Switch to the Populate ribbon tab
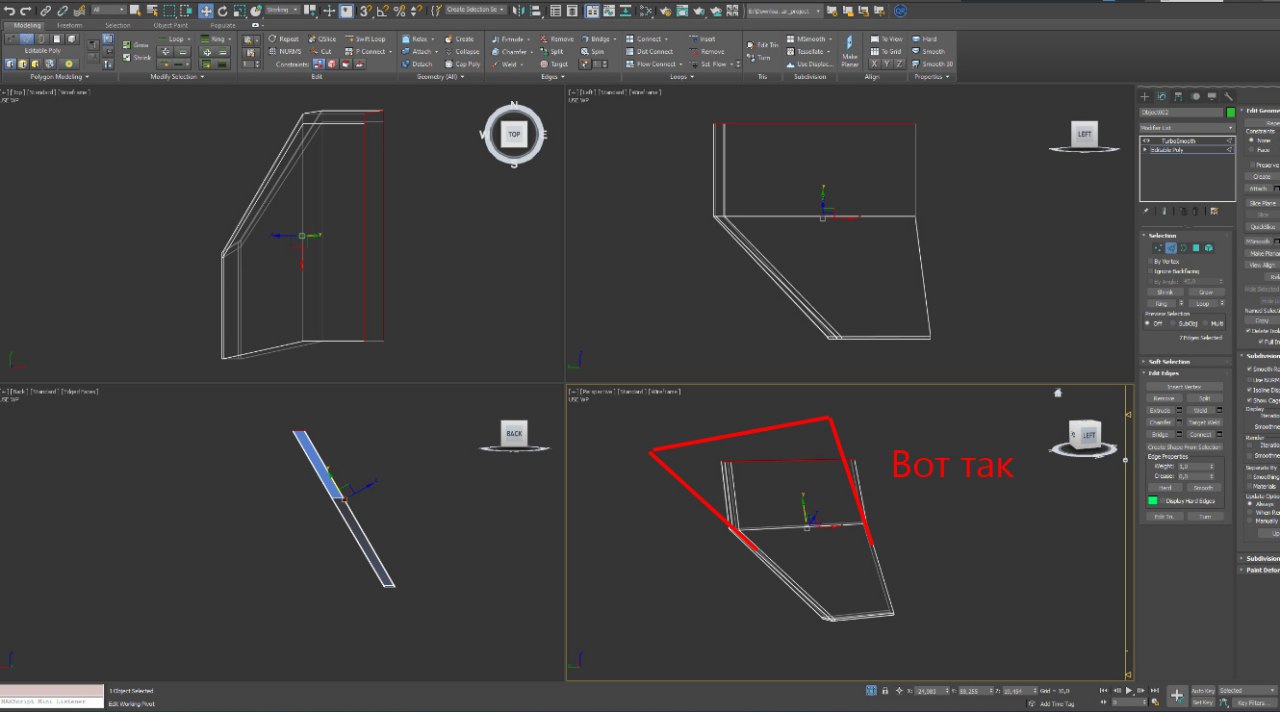 point(222,25)
